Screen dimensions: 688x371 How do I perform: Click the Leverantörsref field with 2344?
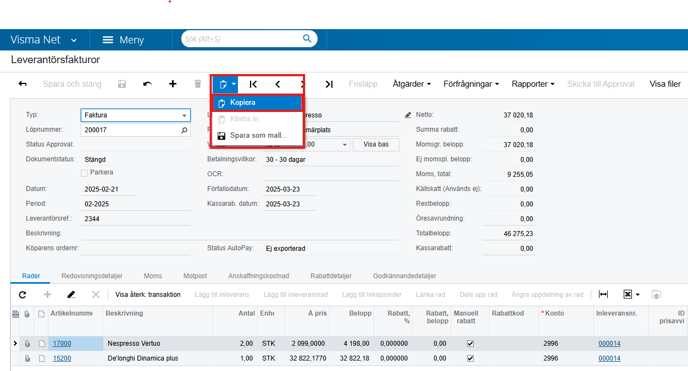tap(135, 219)
